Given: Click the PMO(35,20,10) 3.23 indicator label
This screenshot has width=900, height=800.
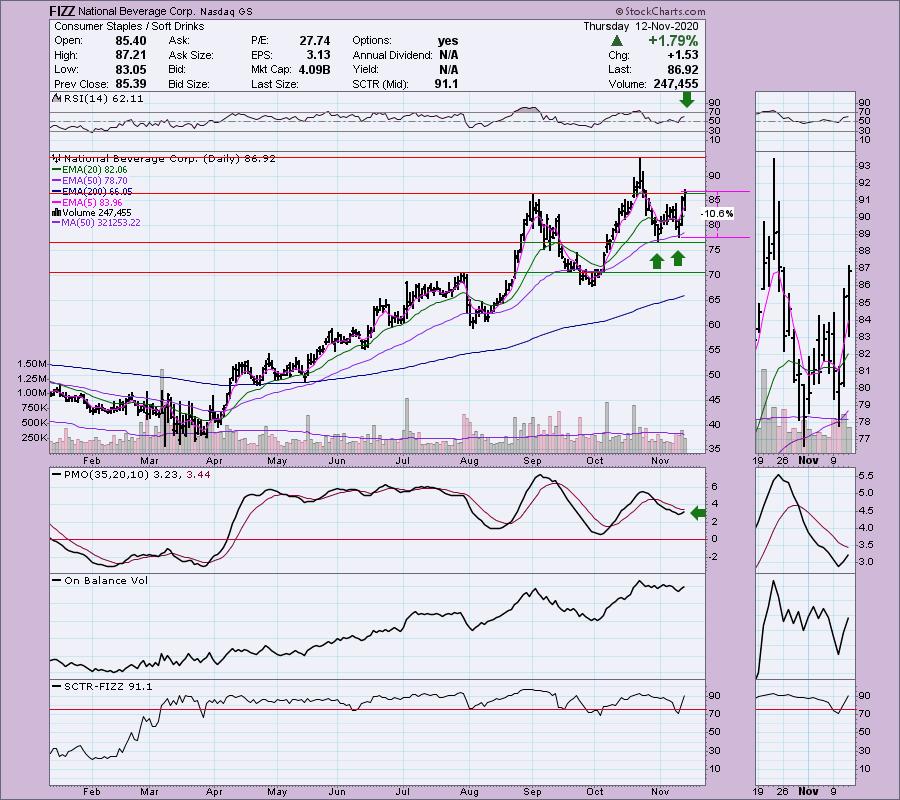Looking at the screenshot, I should point(122,475).
